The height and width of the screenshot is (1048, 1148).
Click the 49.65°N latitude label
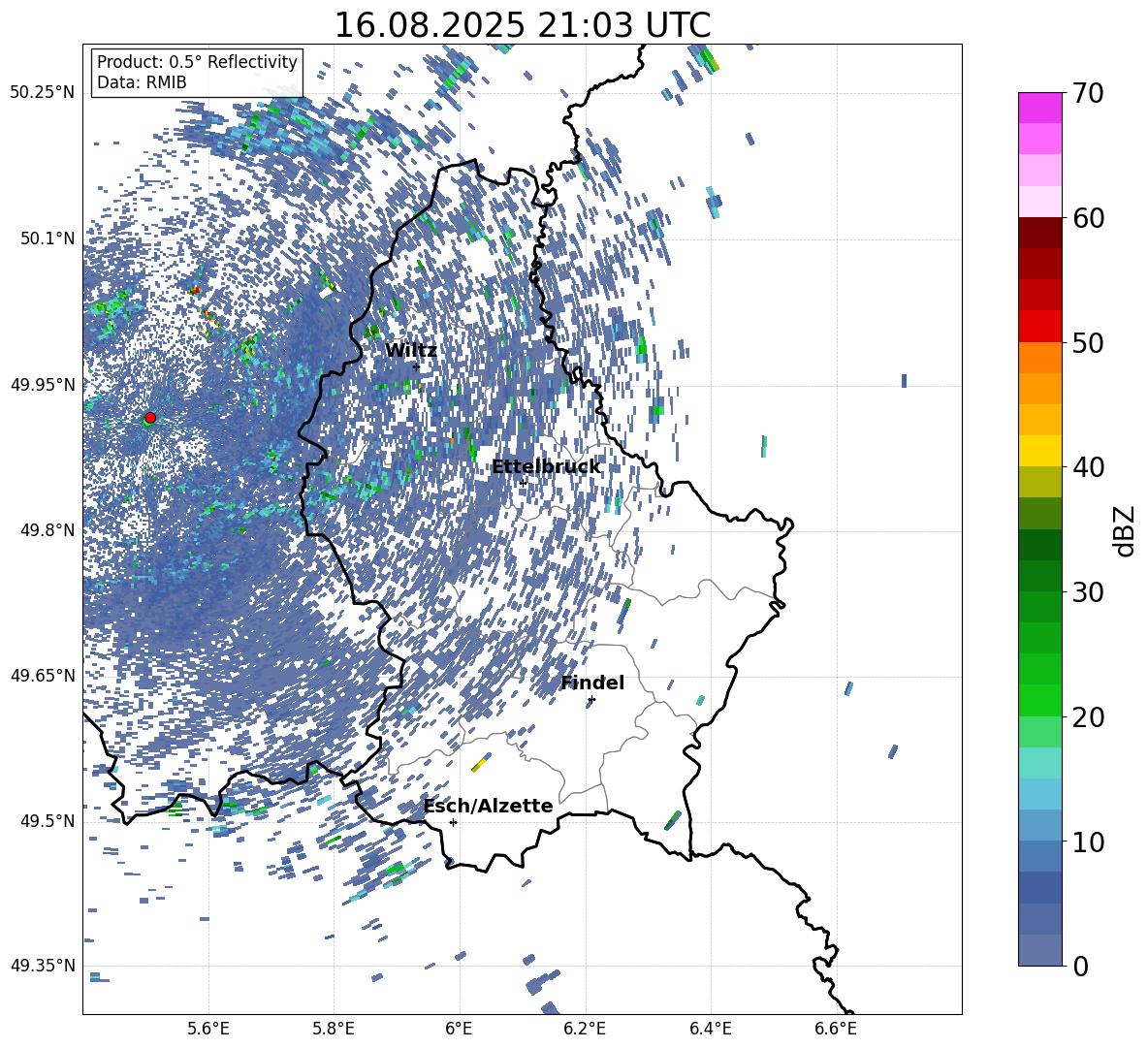(x=43, y=676)
